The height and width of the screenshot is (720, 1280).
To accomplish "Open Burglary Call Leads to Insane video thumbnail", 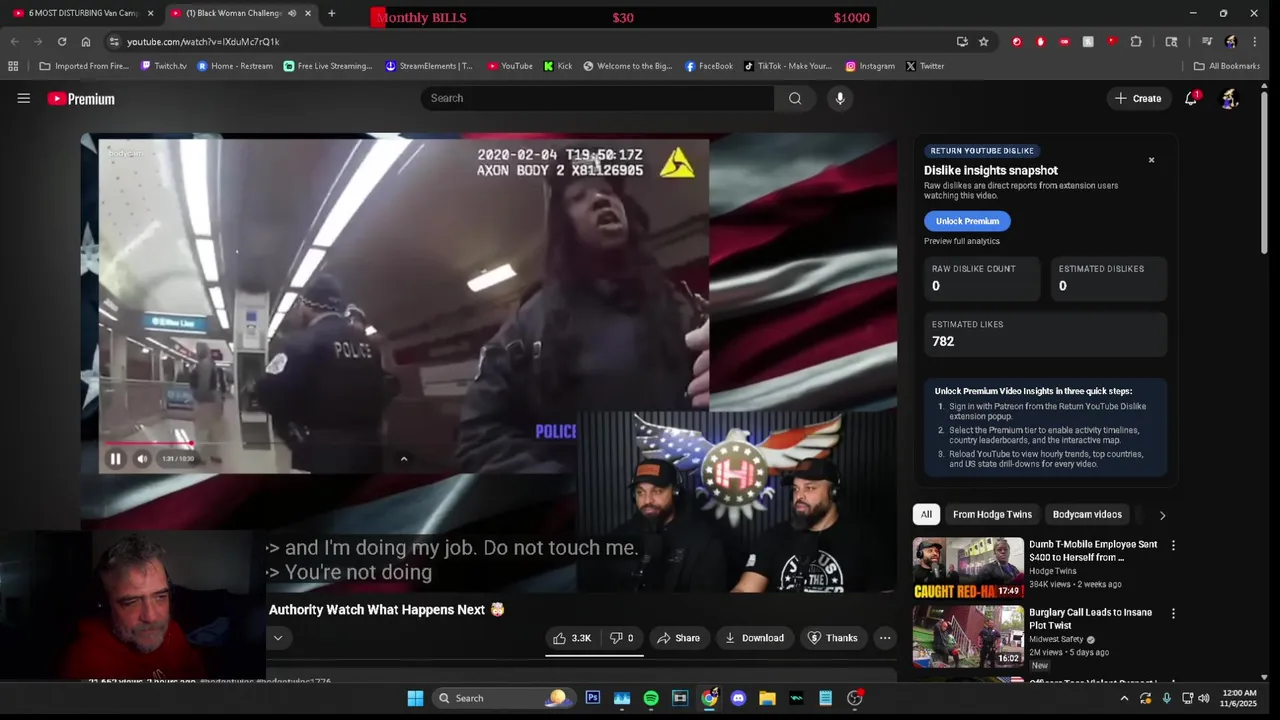I will pos(968,637).
